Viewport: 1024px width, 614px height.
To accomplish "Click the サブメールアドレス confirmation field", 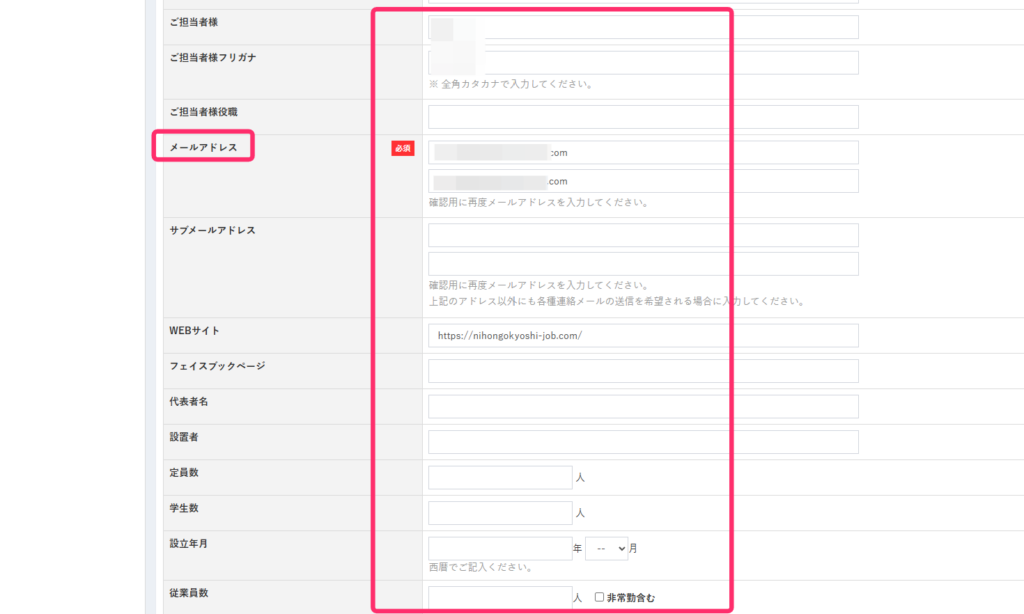I will click(642, 264).
